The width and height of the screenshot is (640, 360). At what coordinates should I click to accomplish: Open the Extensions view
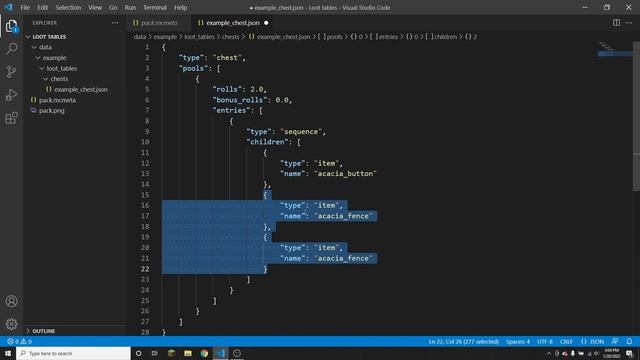point(11,118)
